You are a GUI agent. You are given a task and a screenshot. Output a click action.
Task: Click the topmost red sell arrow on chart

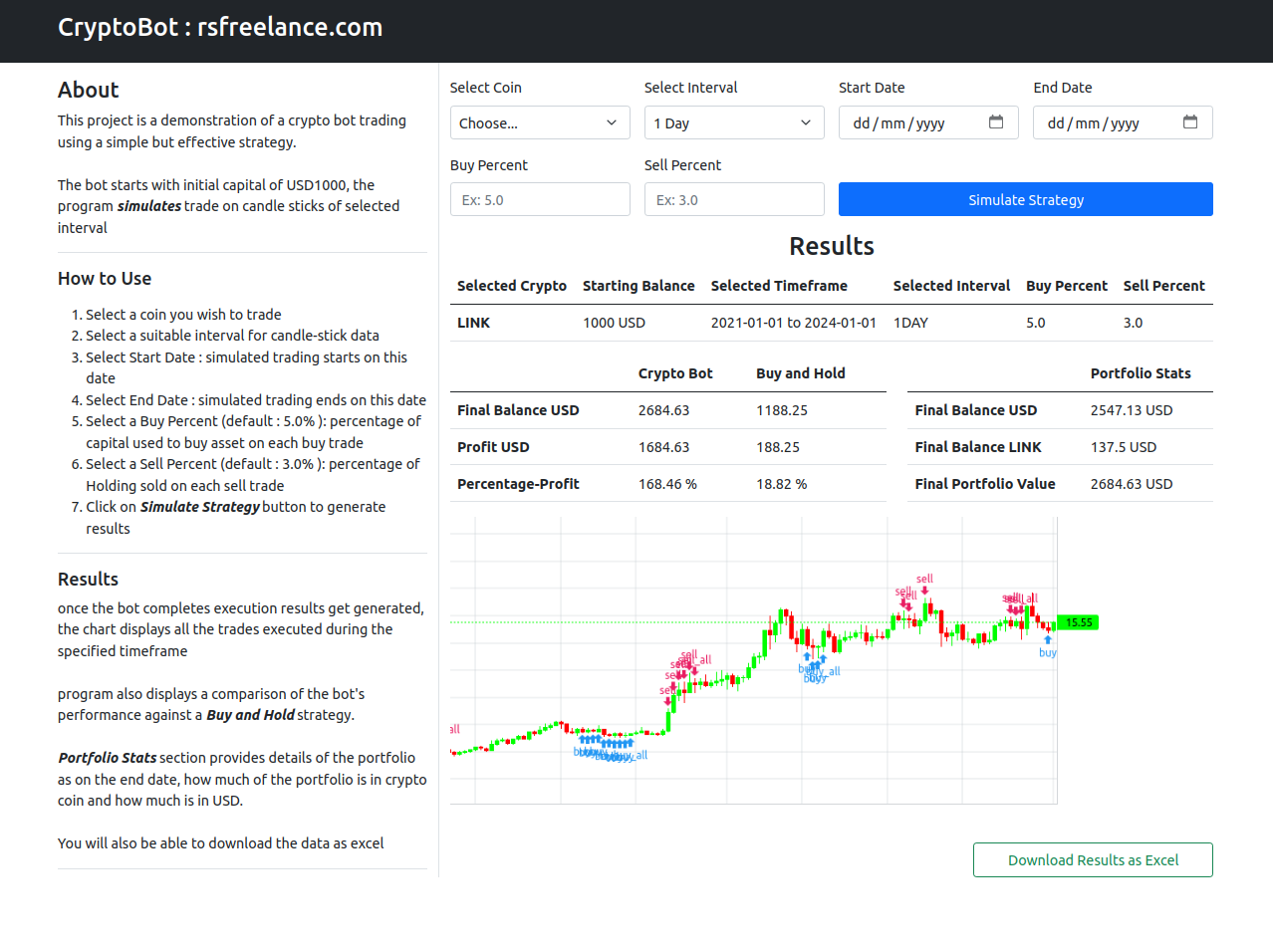925,591
